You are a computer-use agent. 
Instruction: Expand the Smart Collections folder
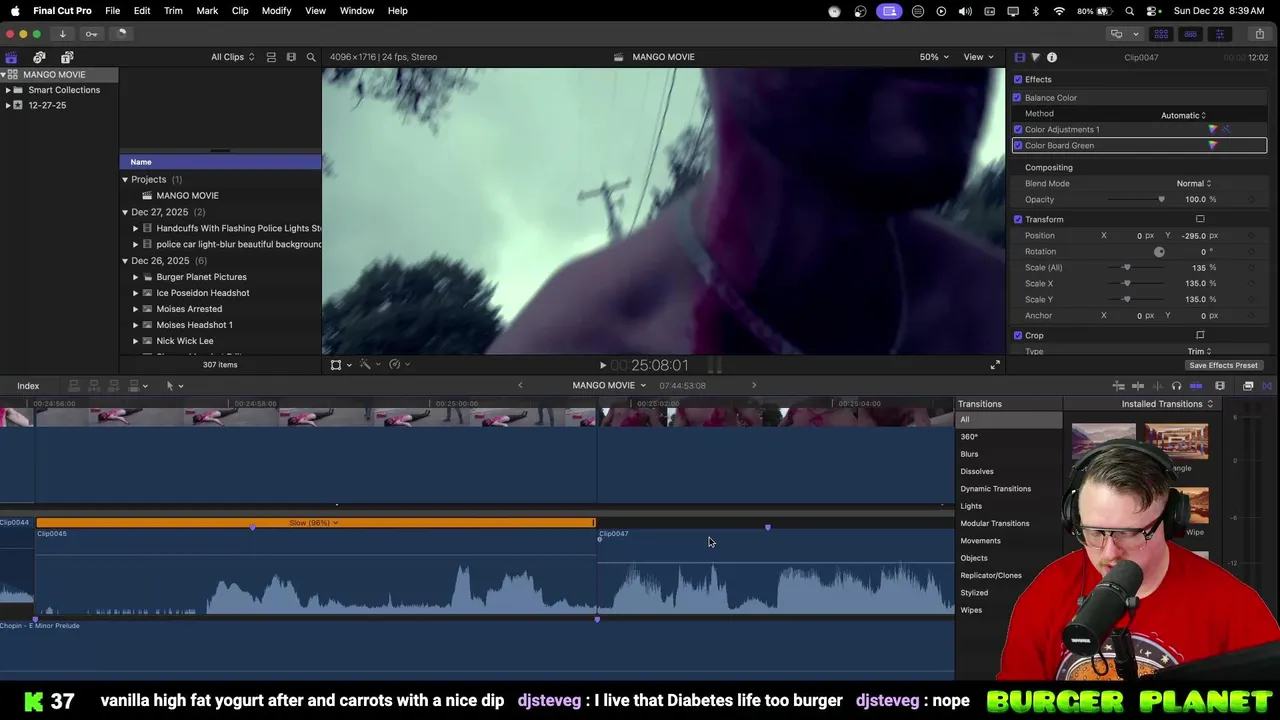click(x=8, y=90)
